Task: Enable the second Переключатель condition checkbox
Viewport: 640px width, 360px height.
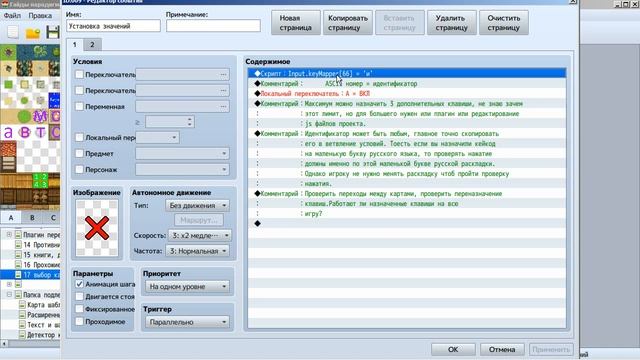Action: 79,90
